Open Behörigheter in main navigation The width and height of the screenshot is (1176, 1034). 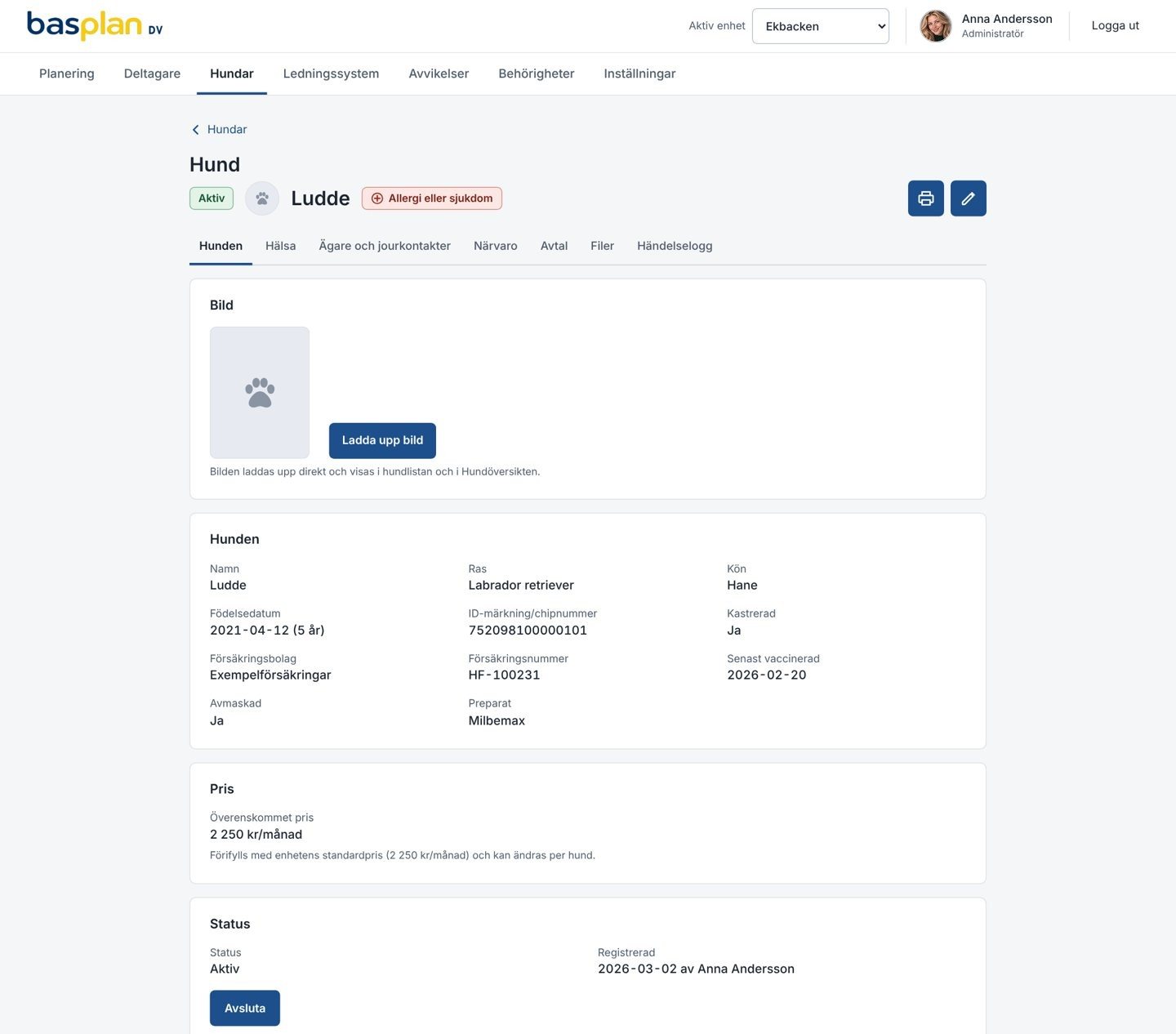pyautogui.click(x=537, y=74)
